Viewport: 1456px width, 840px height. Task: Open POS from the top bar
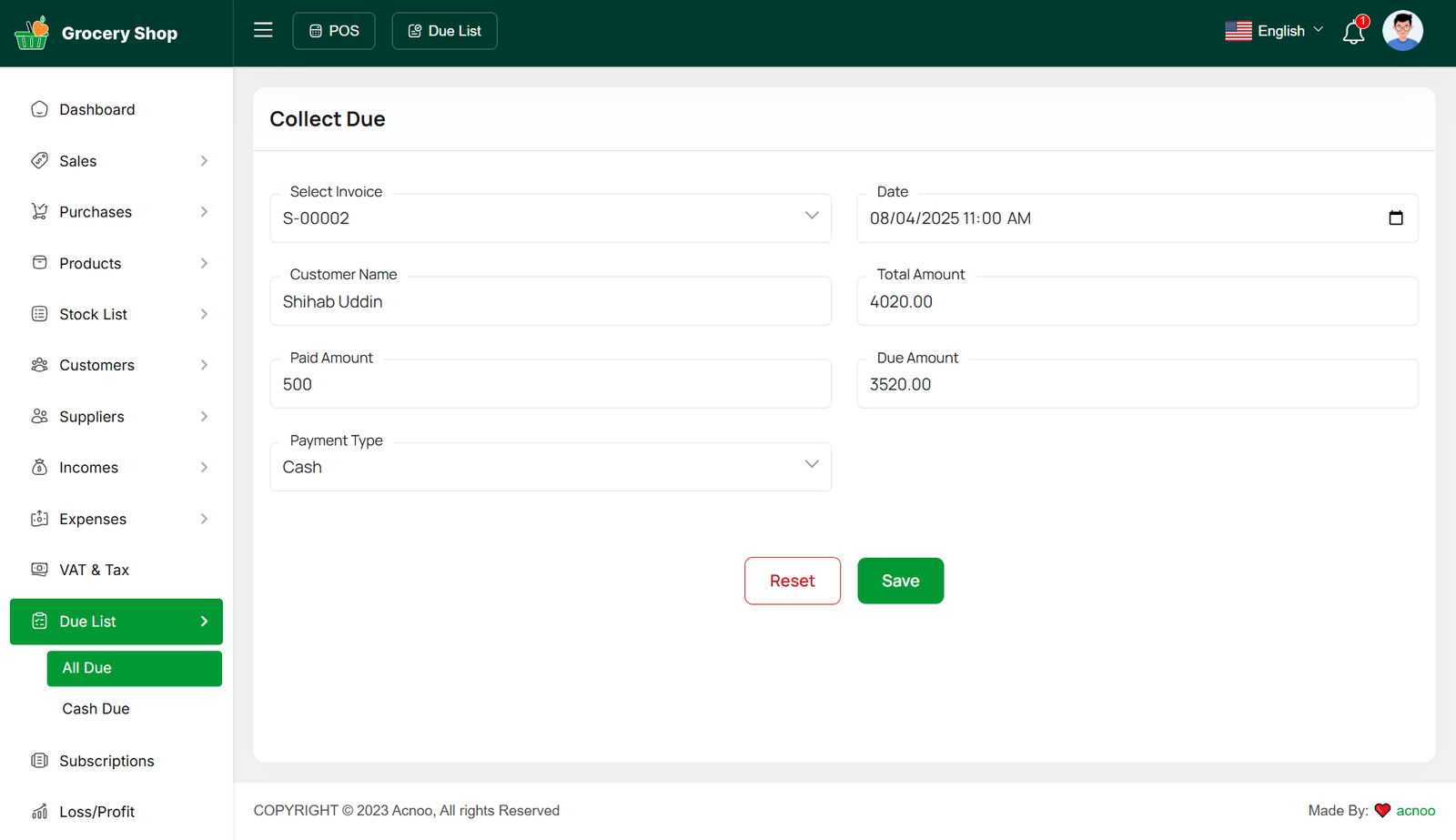(334, 31)
